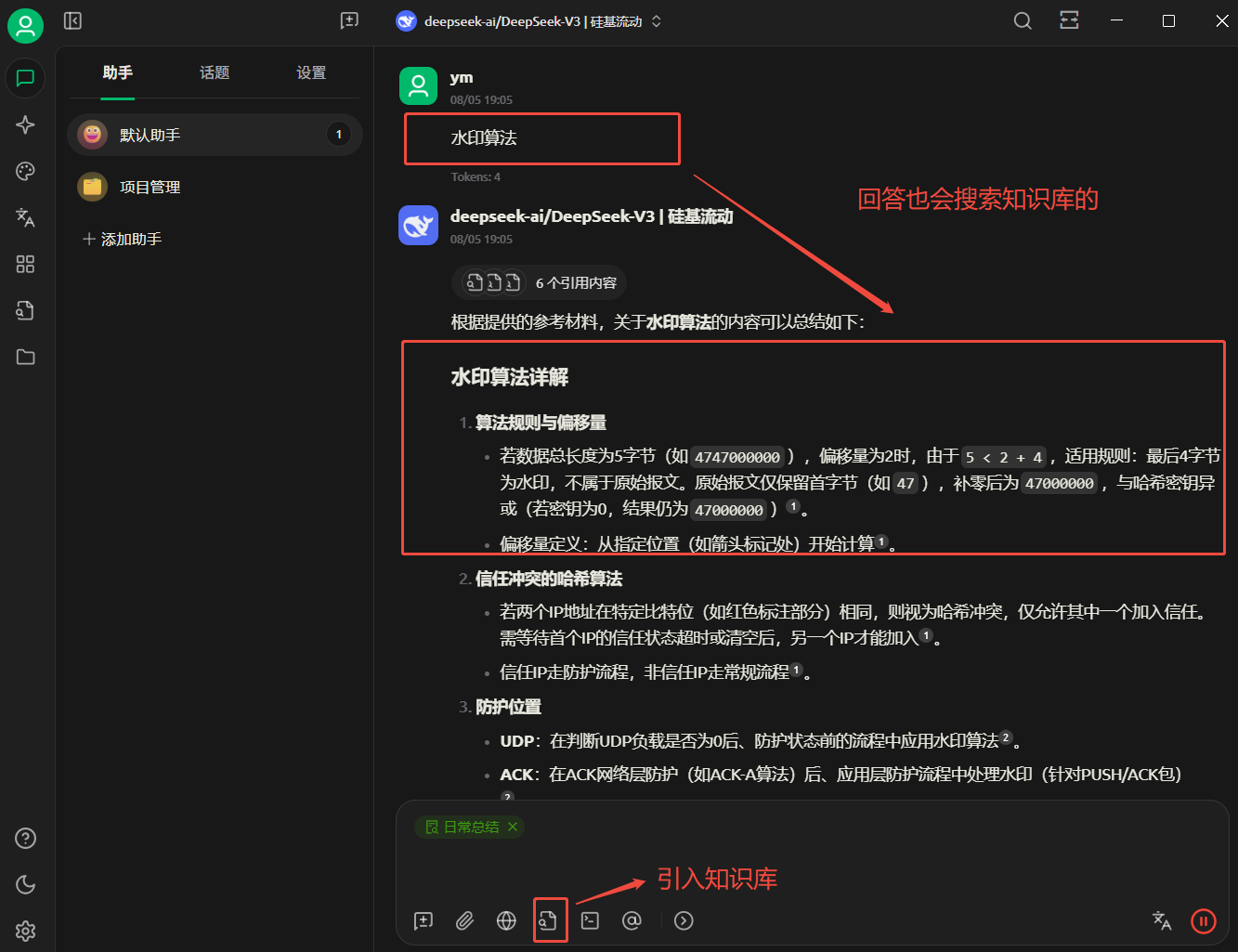This screenshot has height=952, width=1238.
Task: Mention a model with the @ icon
Action: (x=632, y=920)
